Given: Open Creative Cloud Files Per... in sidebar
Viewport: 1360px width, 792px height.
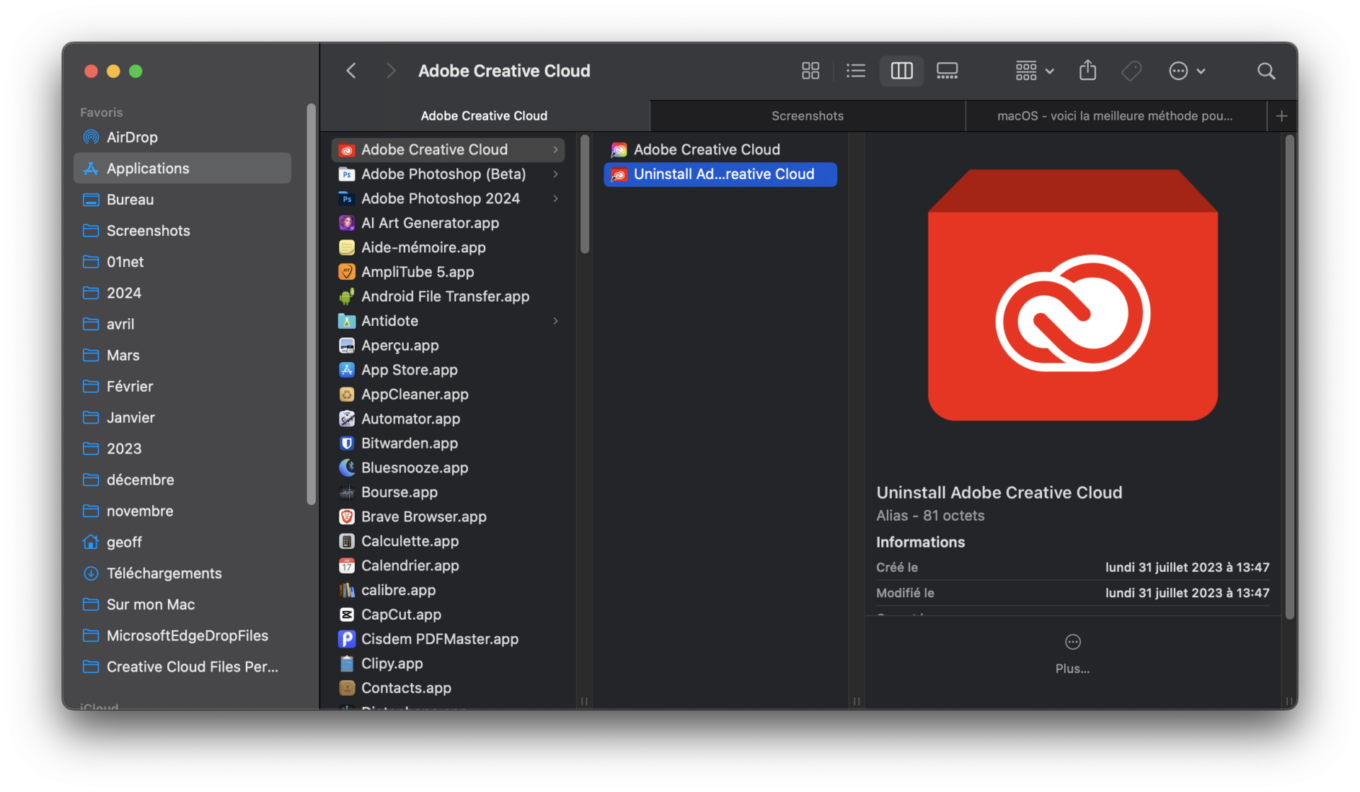Looking at the screenshot, I should pos(182,666).
